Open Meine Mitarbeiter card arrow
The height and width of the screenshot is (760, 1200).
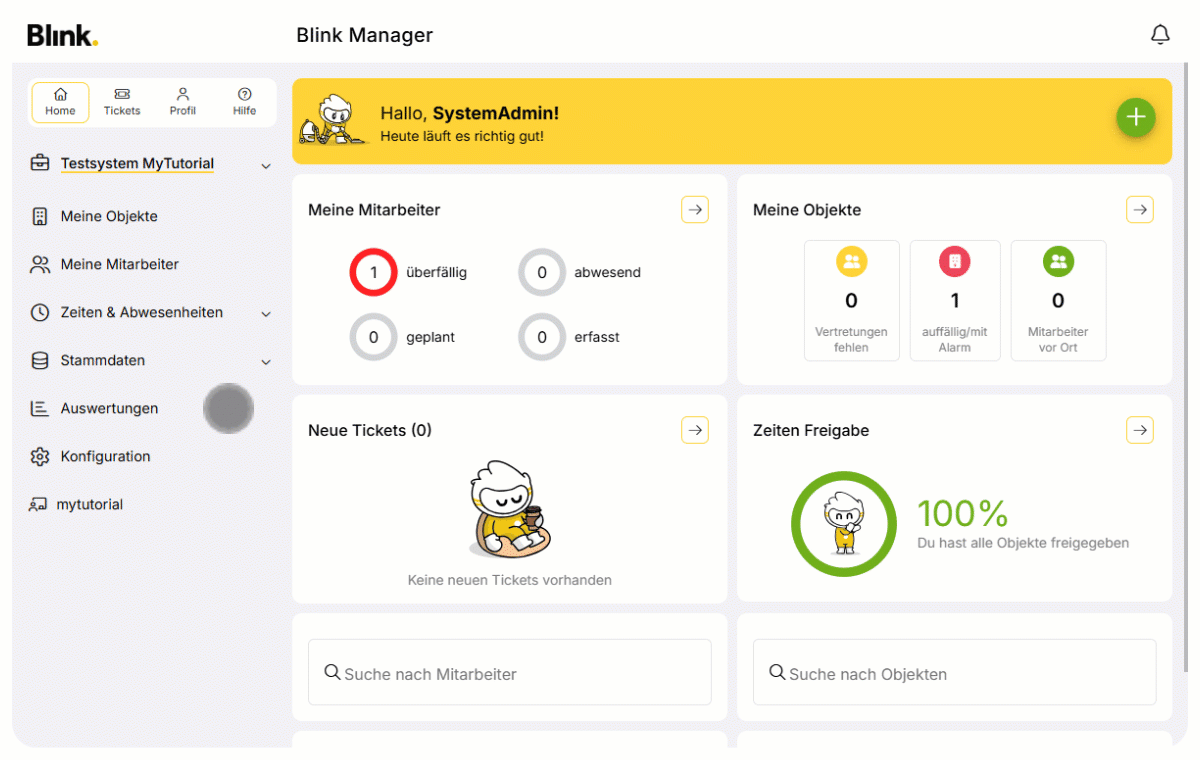tap(695, 209)
